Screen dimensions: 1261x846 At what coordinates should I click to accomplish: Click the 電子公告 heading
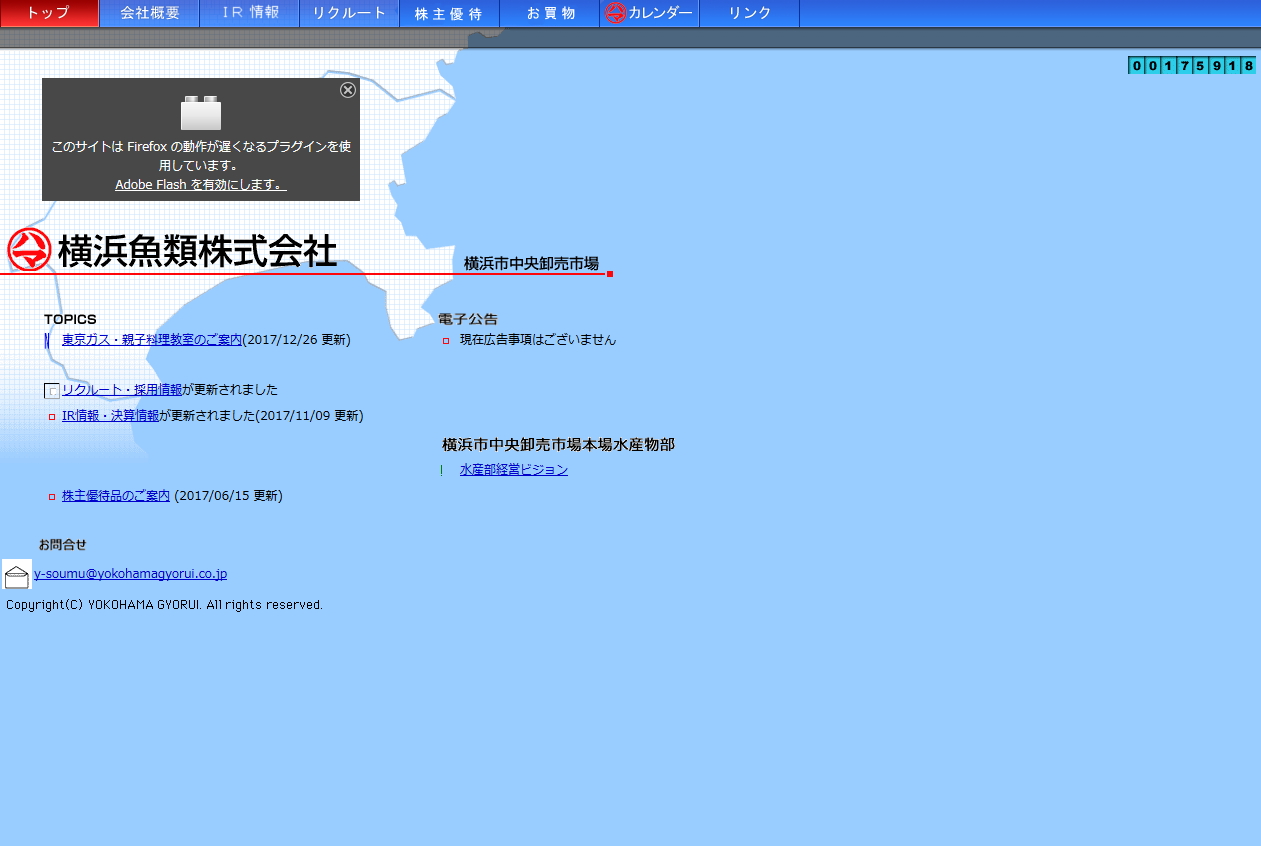coord(468,319)
